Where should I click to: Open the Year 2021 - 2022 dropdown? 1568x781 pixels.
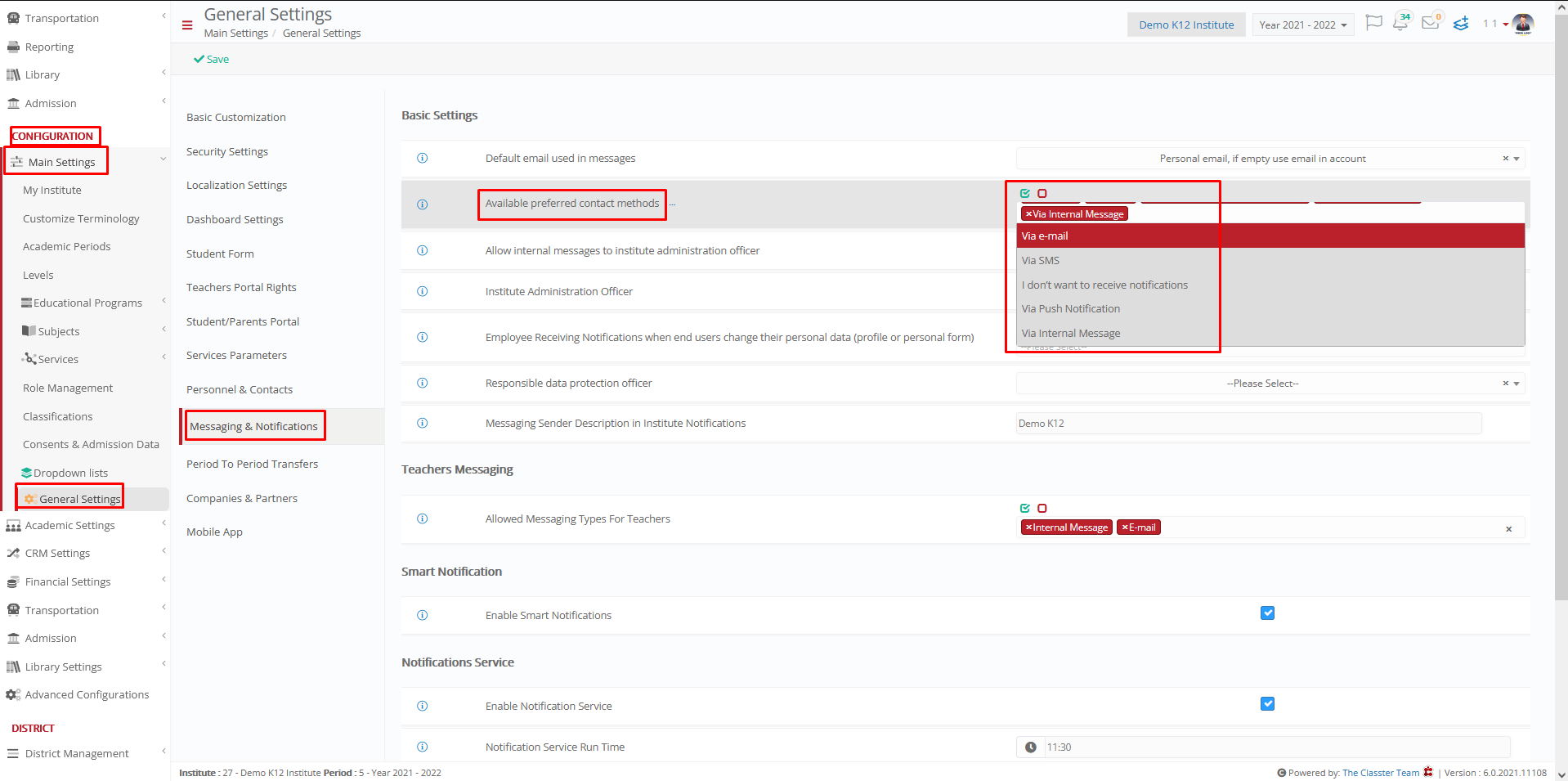(x=1303, y=25)
